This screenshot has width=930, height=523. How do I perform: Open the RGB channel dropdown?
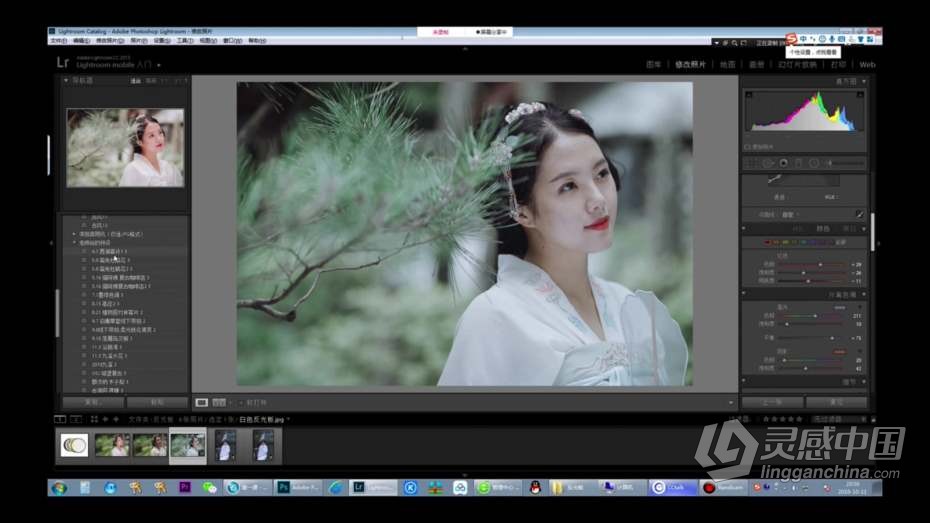pos(830,197)
